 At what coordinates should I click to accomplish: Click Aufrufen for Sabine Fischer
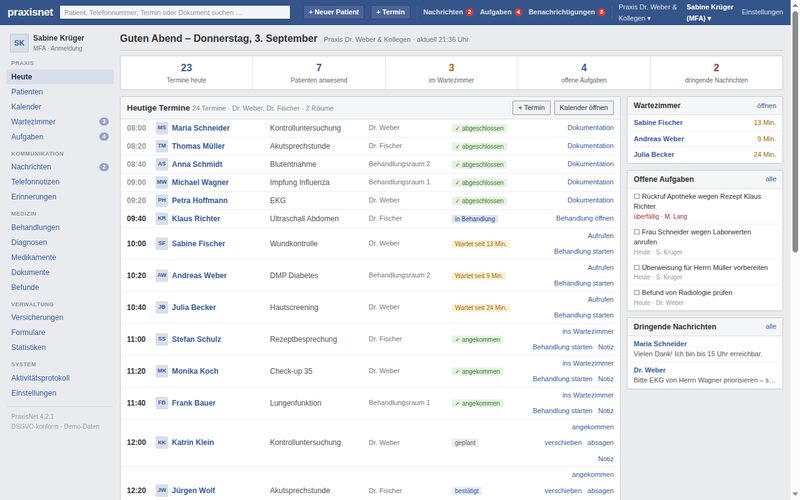pyautogui.click(x=601, y=236)
